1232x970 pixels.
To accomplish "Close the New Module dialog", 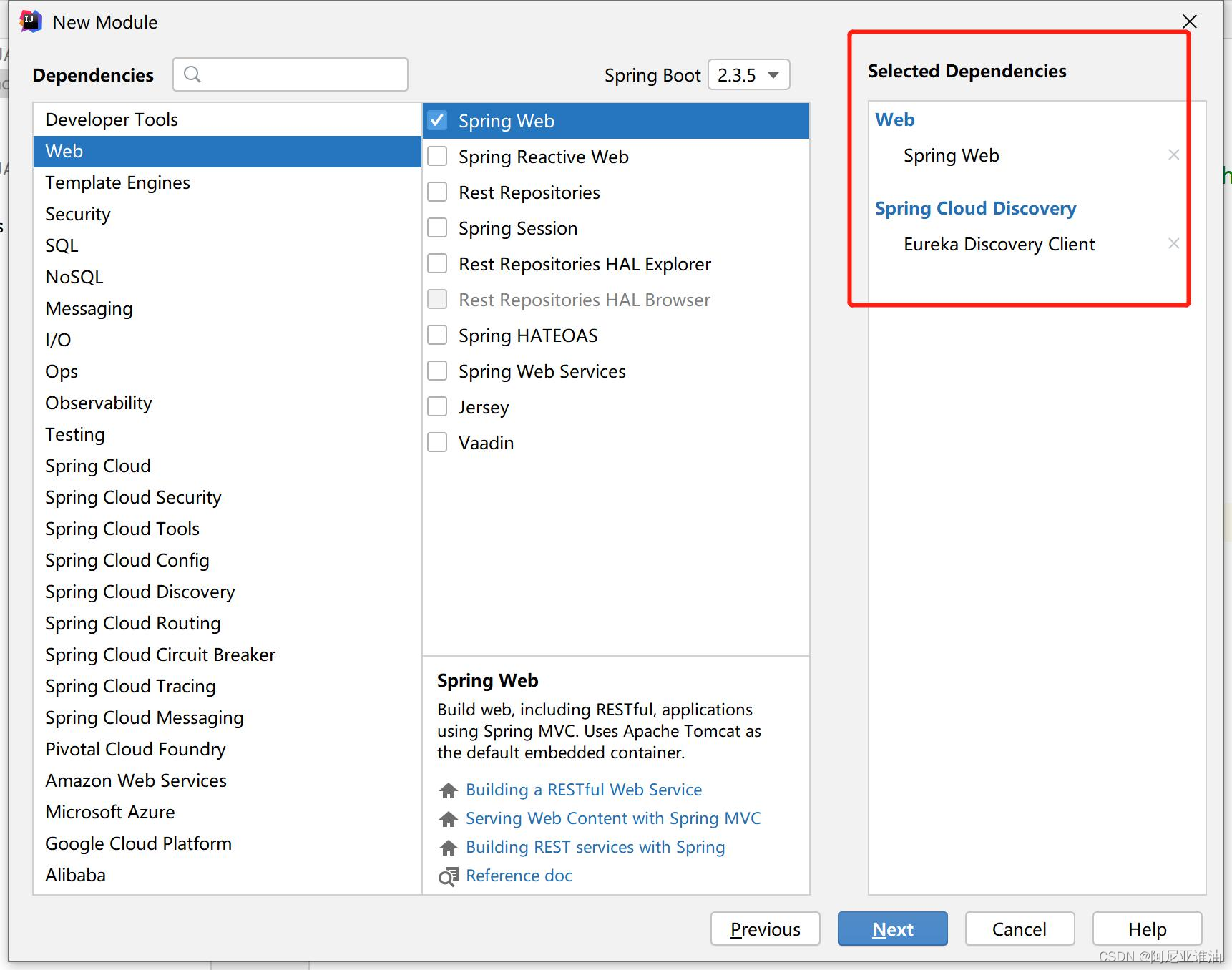I will tap(1189, 21).
